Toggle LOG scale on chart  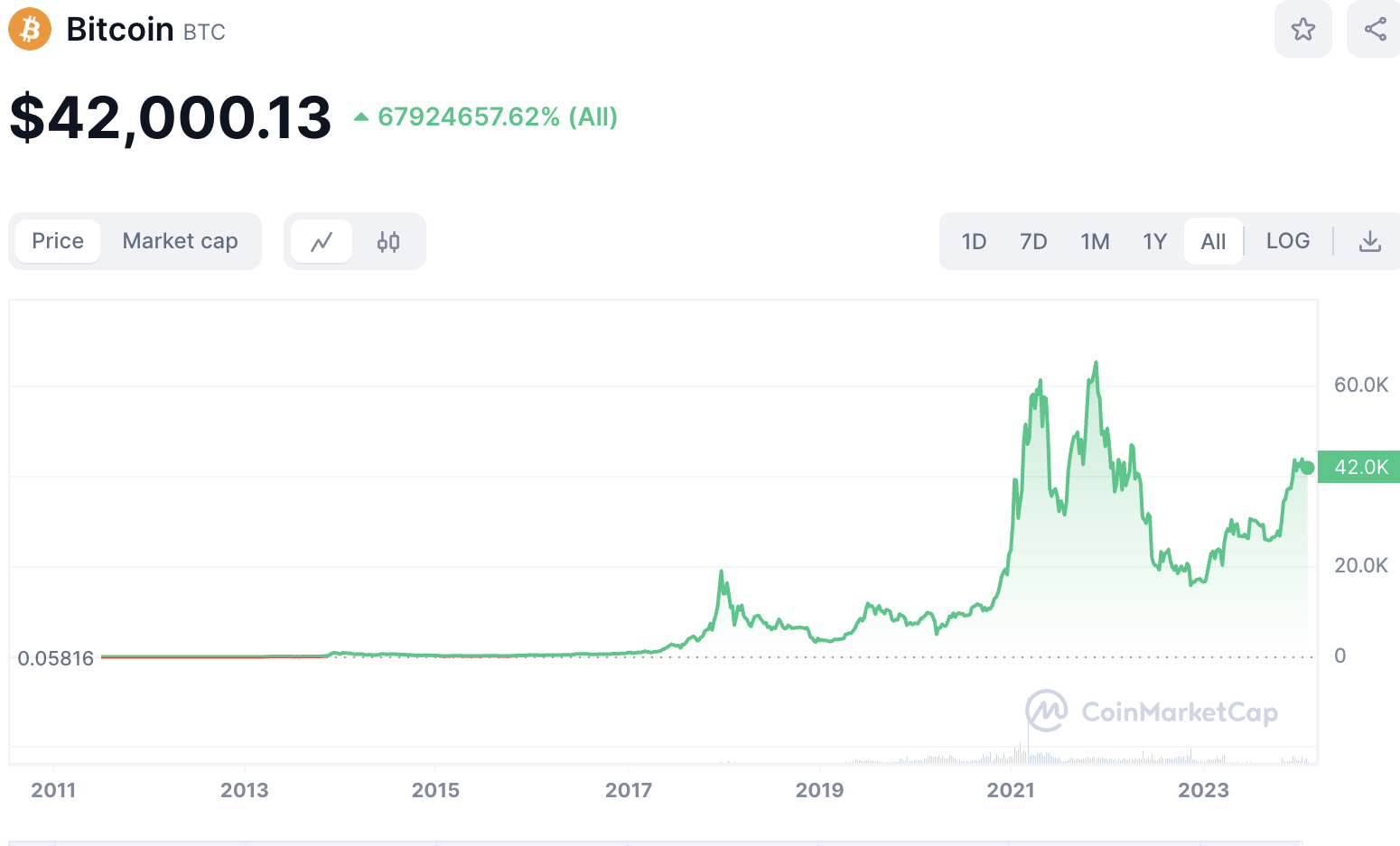[1288, 241]
